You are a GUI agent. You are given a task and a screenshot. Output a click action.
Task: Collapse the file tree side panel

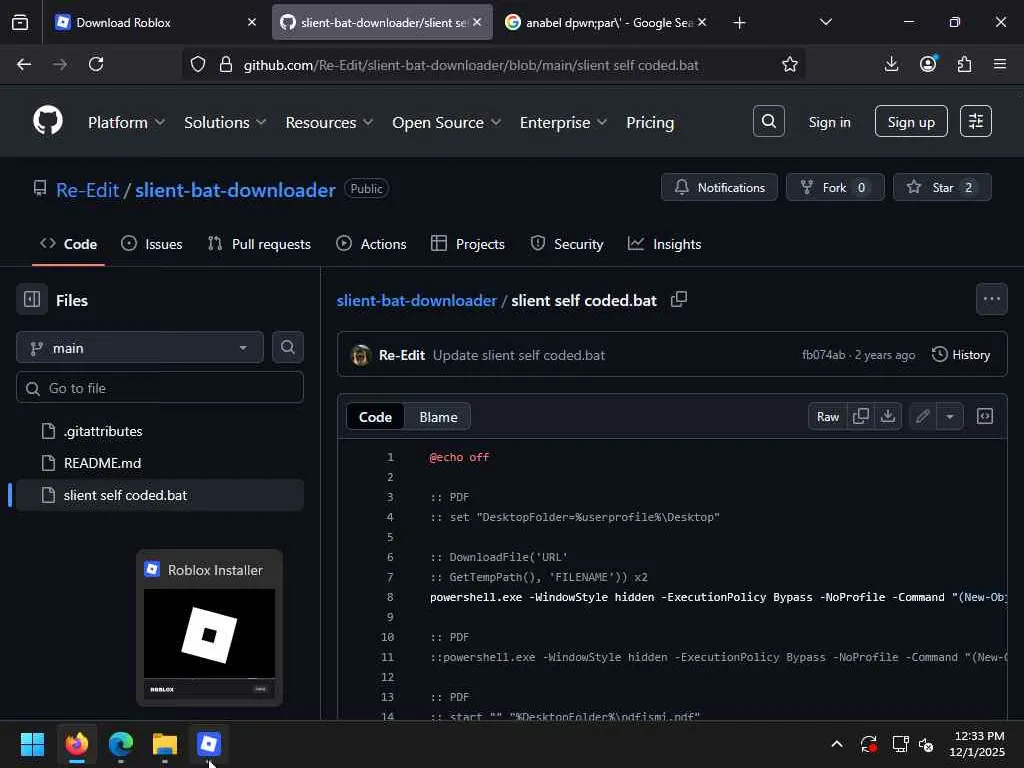click(x=32, y=300)
